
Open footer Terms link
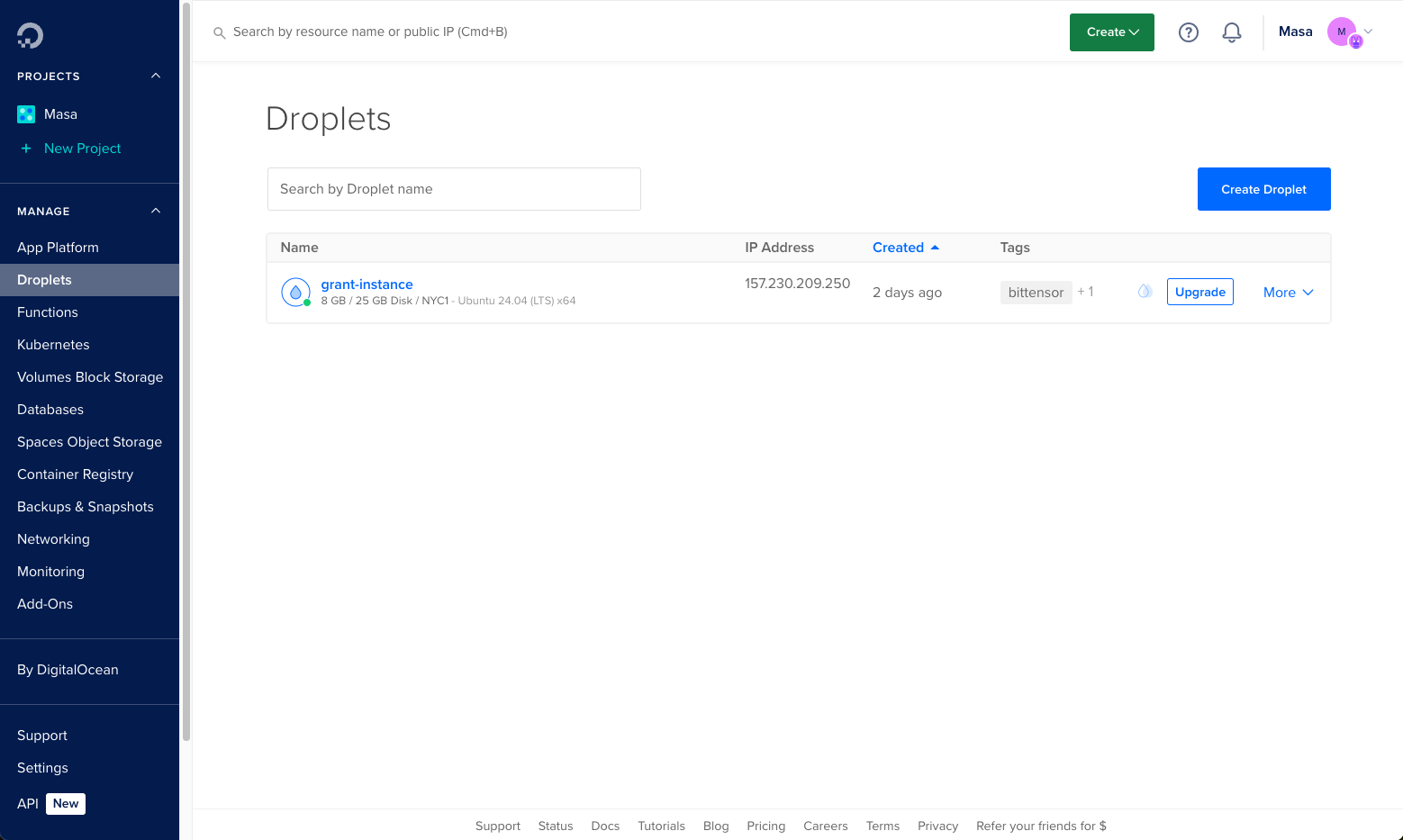click(x=883, y=826)
